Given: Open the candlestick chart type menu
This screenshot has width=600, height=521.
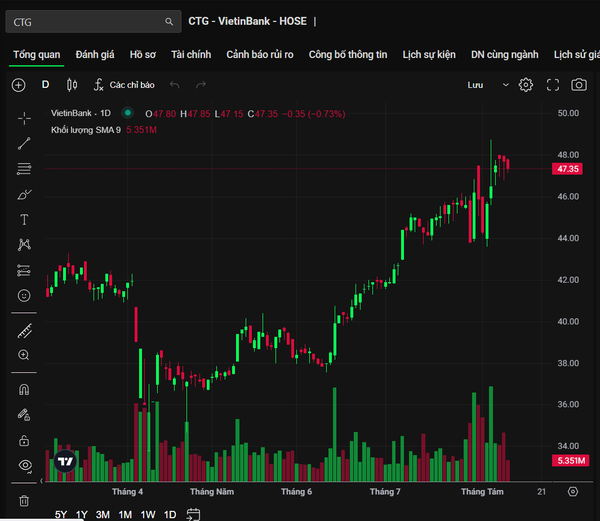Looking at the screenshot, I should pyautogui.click(x=72, y=85).
